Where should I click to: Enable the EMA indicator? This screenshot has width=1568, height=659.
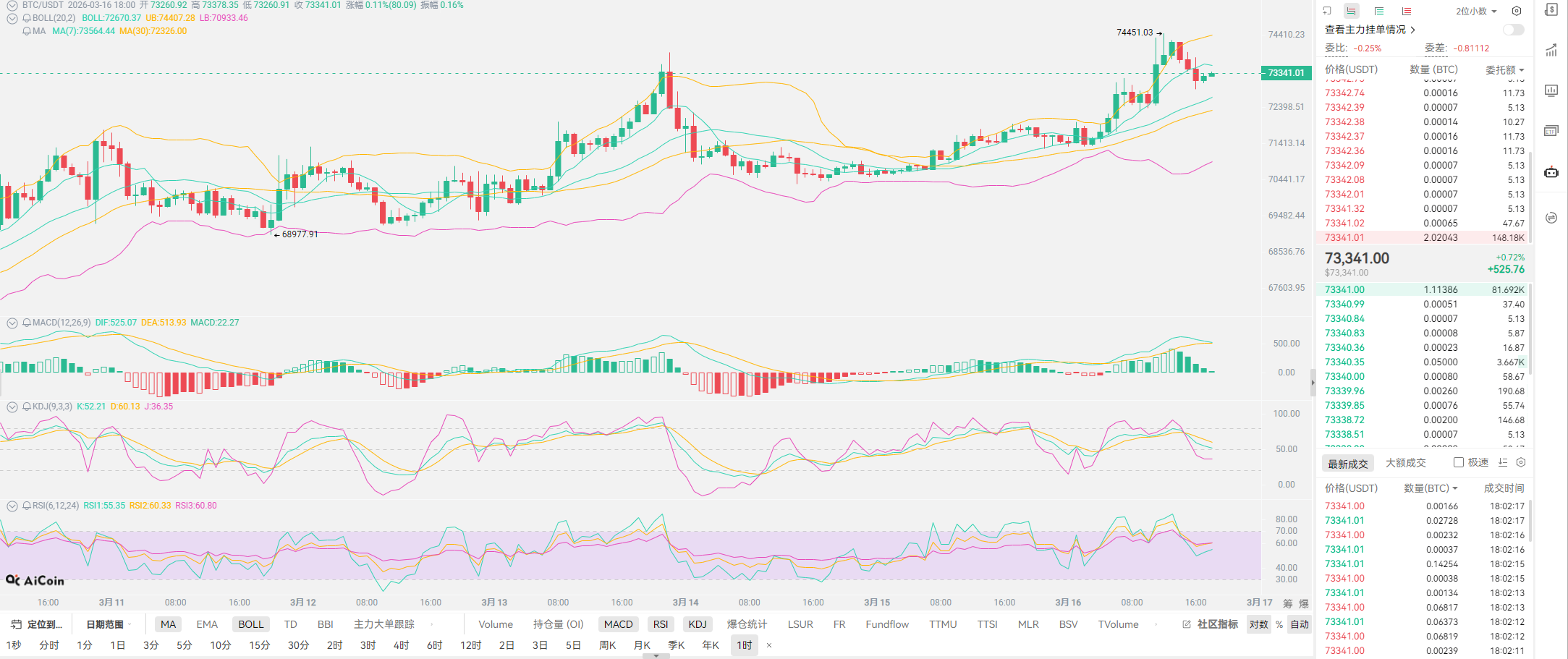point(207,624)
